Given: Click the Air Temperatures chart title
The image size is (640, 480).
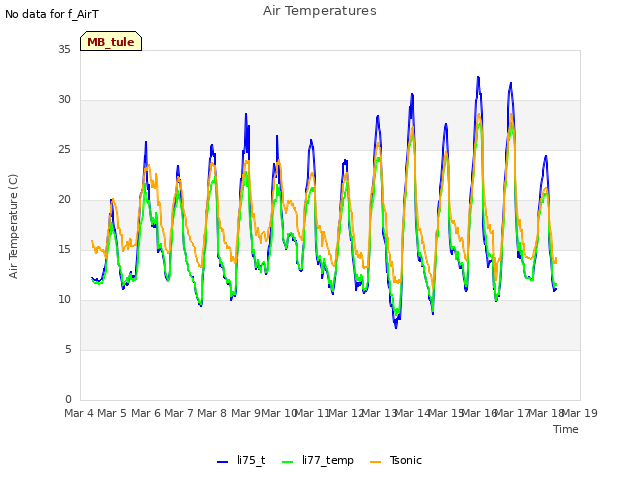Looking at the screenshot, I should pyautogui.click(x=320, y=11).
